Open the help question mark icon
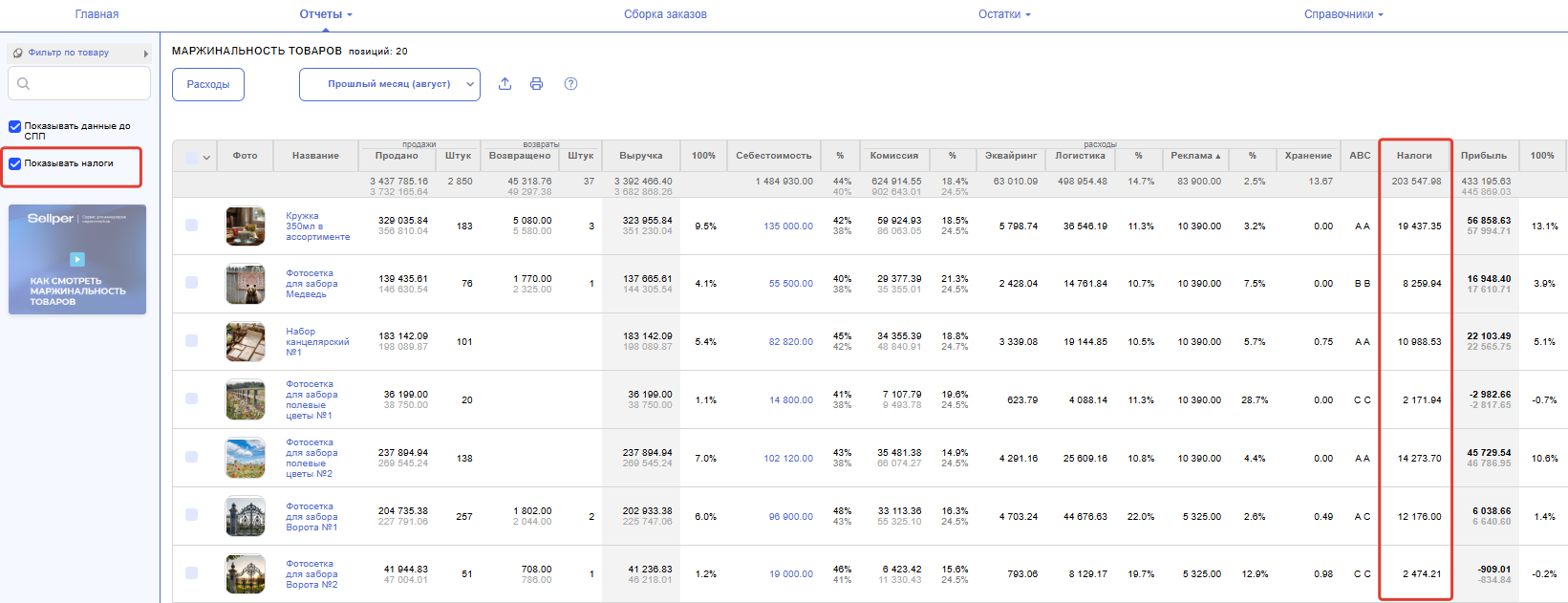The image size is (1568, 603). 570,84
